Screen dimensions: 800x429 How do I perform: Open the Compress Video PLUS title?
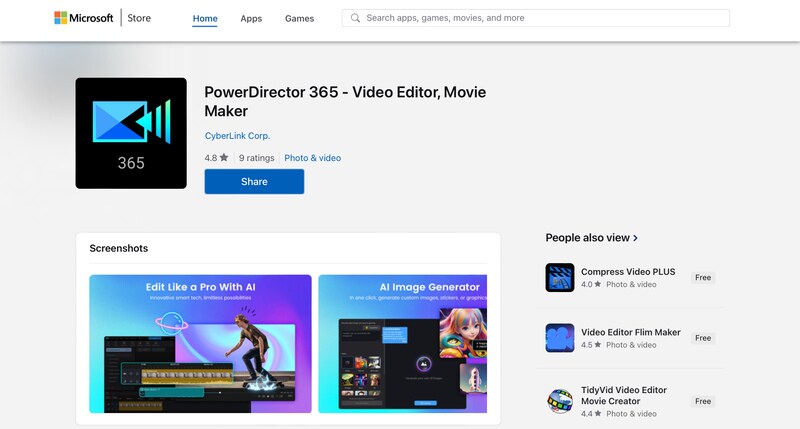click(x=628, y=272)
